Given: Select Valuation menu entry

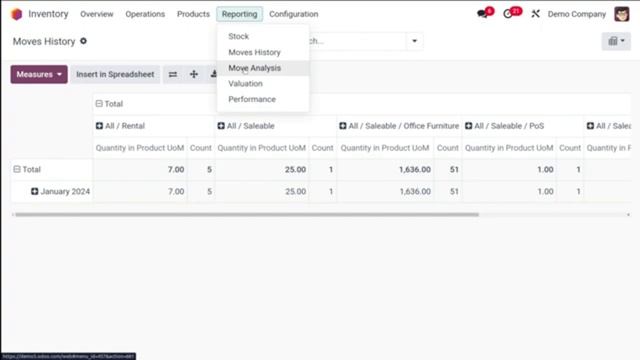Looking at the screenshot, I should pyautogui.click(x=263, y=83).
